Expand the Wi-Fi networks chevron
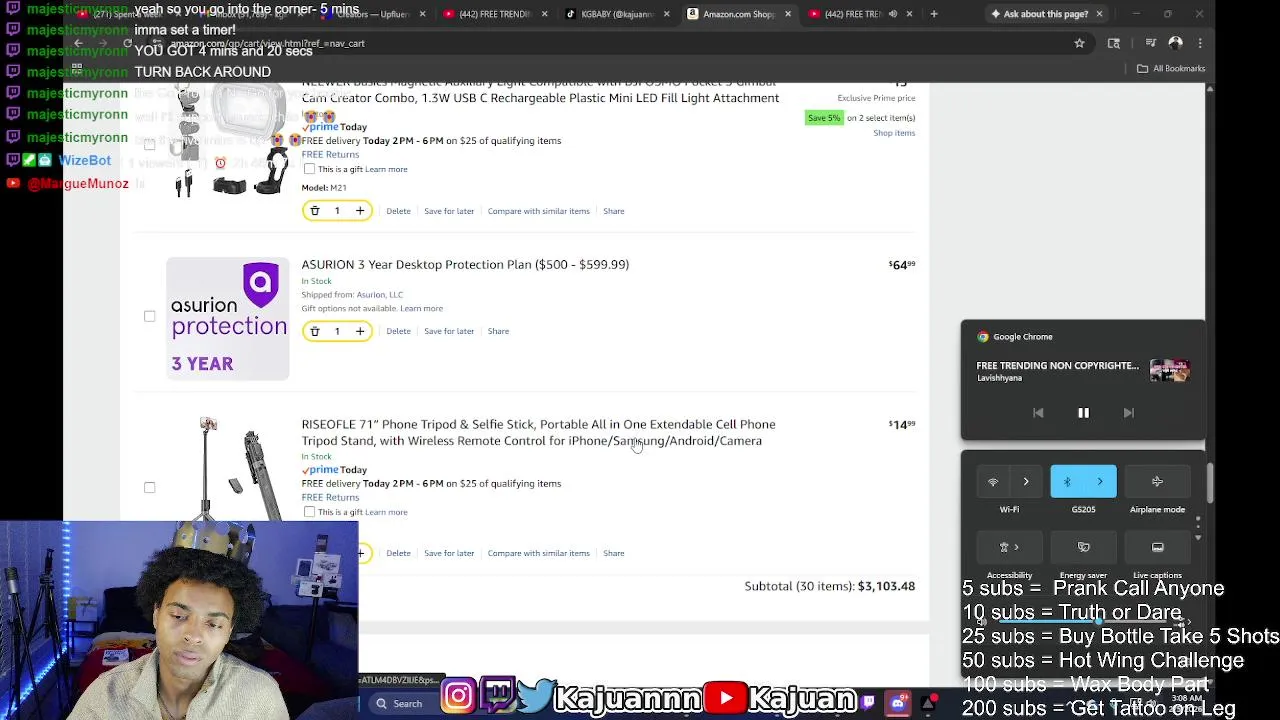1280x720 pixels. 1026,482
